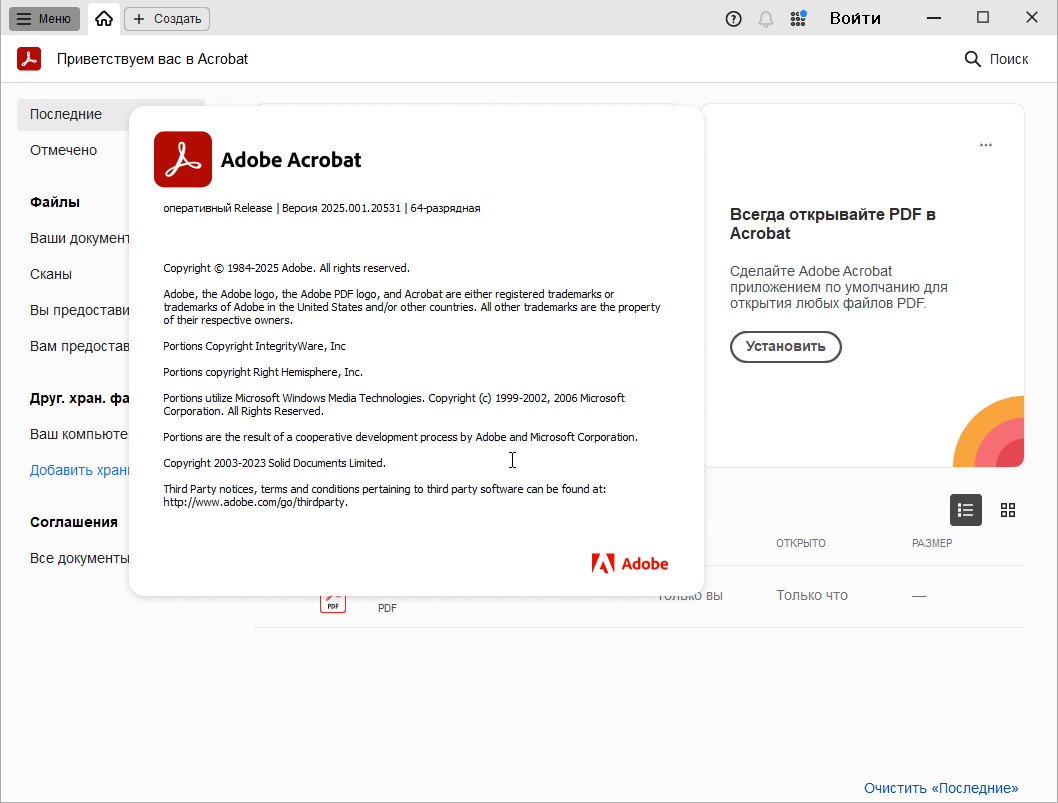Minimize the Acrobat window
The height and width of the screenshot is (803, 1058).
click(x=934, y=18)
